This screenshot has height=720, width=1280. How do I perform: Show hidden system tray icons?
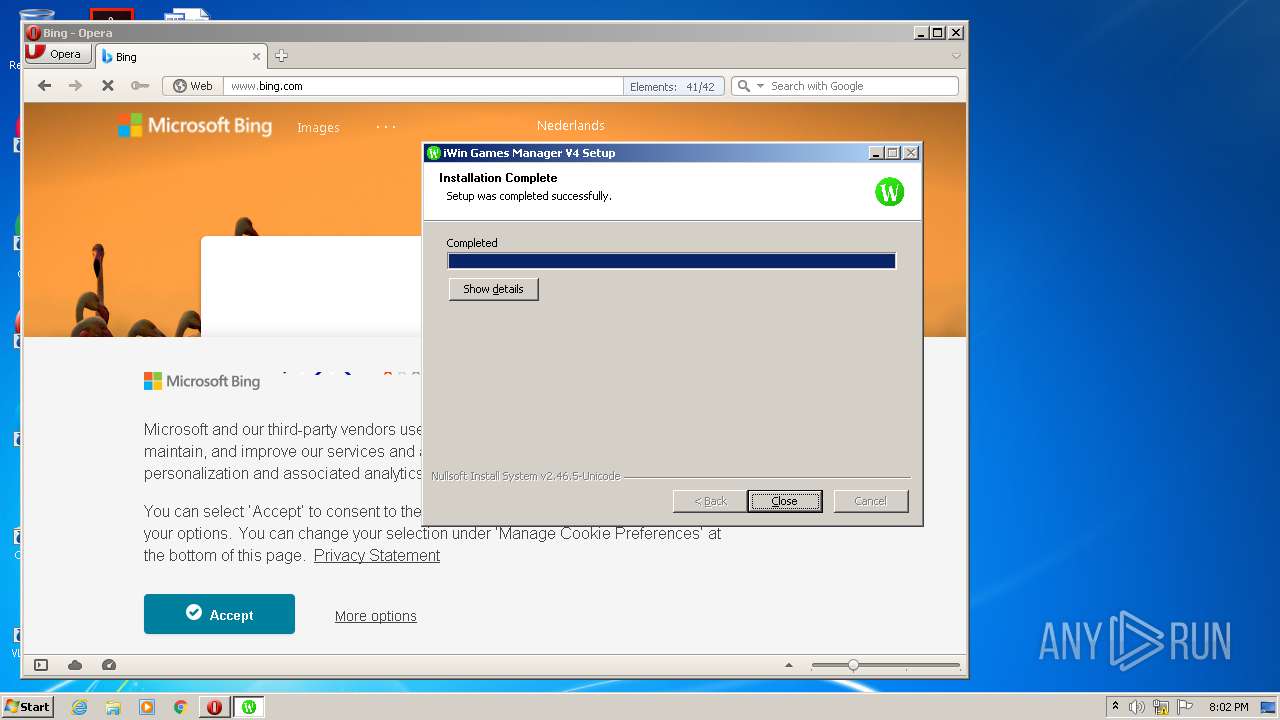click(x=1116, y=707)
